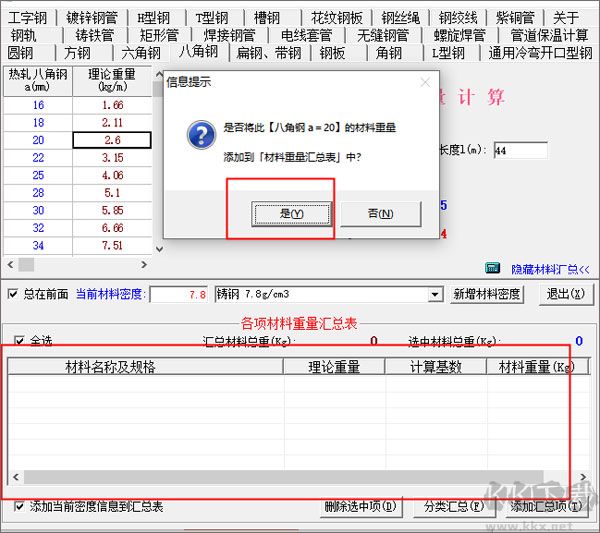
Task: Click 否(N) to decline adding material
Action: coord(381,214)
